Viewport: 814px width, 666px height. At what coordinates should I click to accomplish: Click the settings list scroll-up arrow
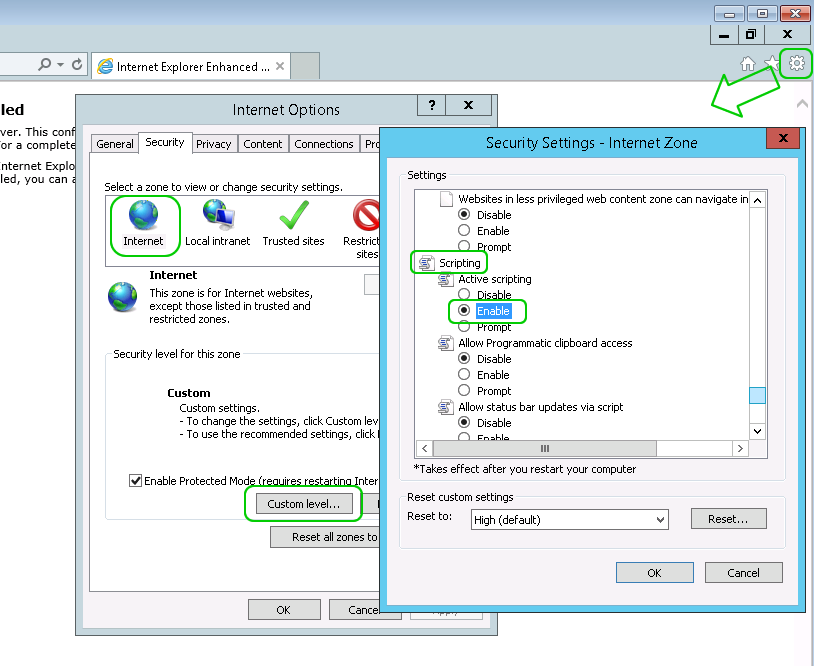click(x=757, y=200)
